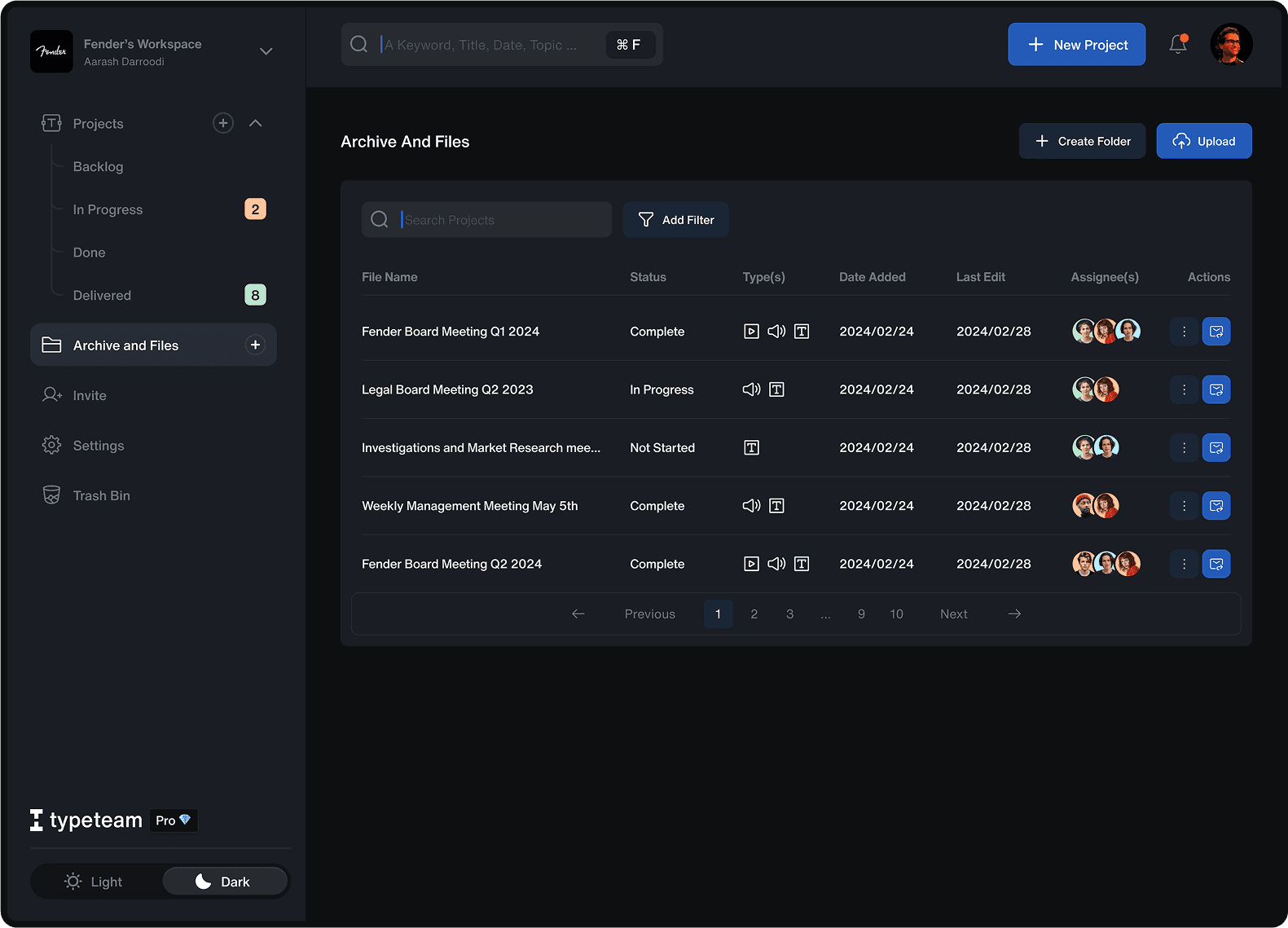1288x928 pixels.
Task: Click the assignee avatars for Fender Board Meeting Q2 2024
Action: (1106, 564)
